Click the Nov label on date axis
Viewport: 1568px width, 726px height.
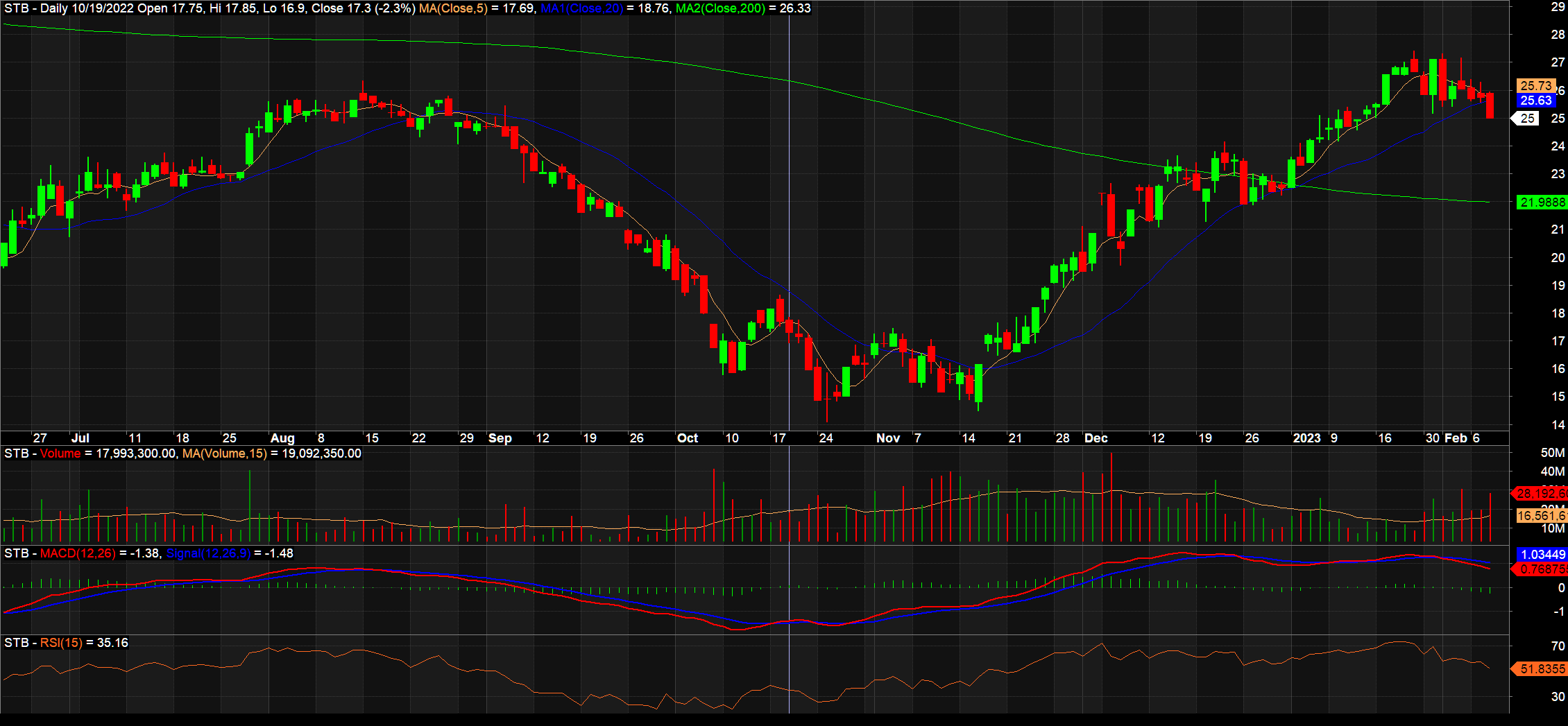pyautogui.click(x=888, y=438)
